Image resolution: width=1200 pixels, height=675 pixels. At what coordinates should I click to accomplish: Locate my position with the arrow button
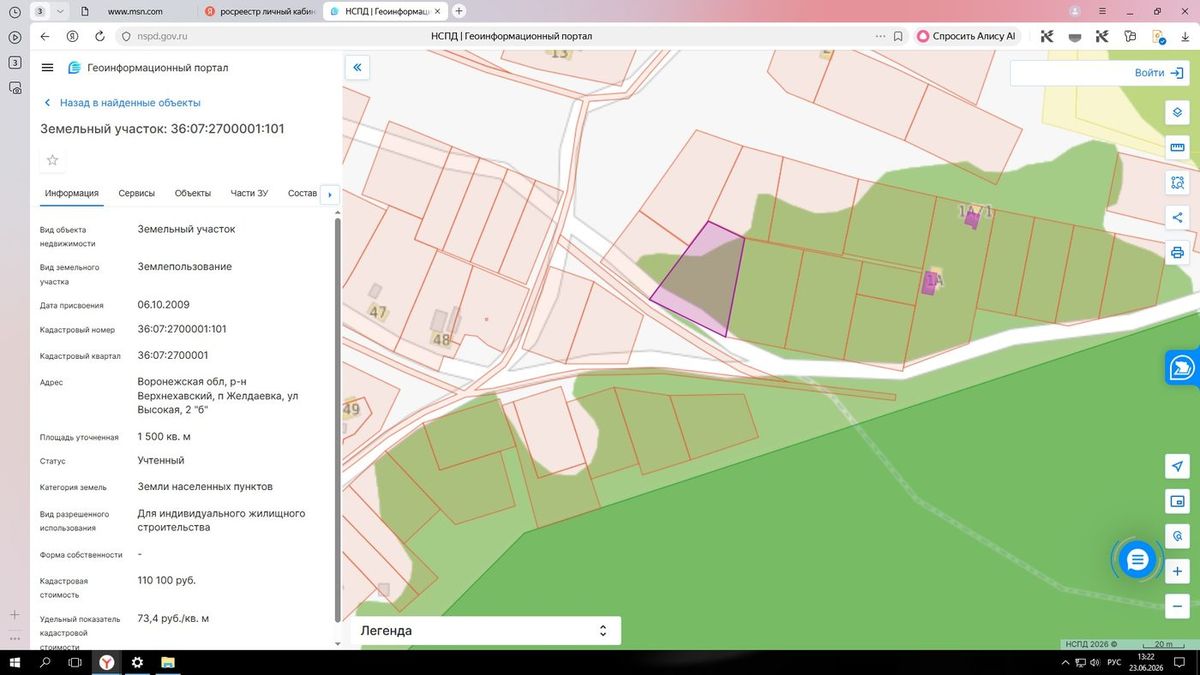[1177, 467]
